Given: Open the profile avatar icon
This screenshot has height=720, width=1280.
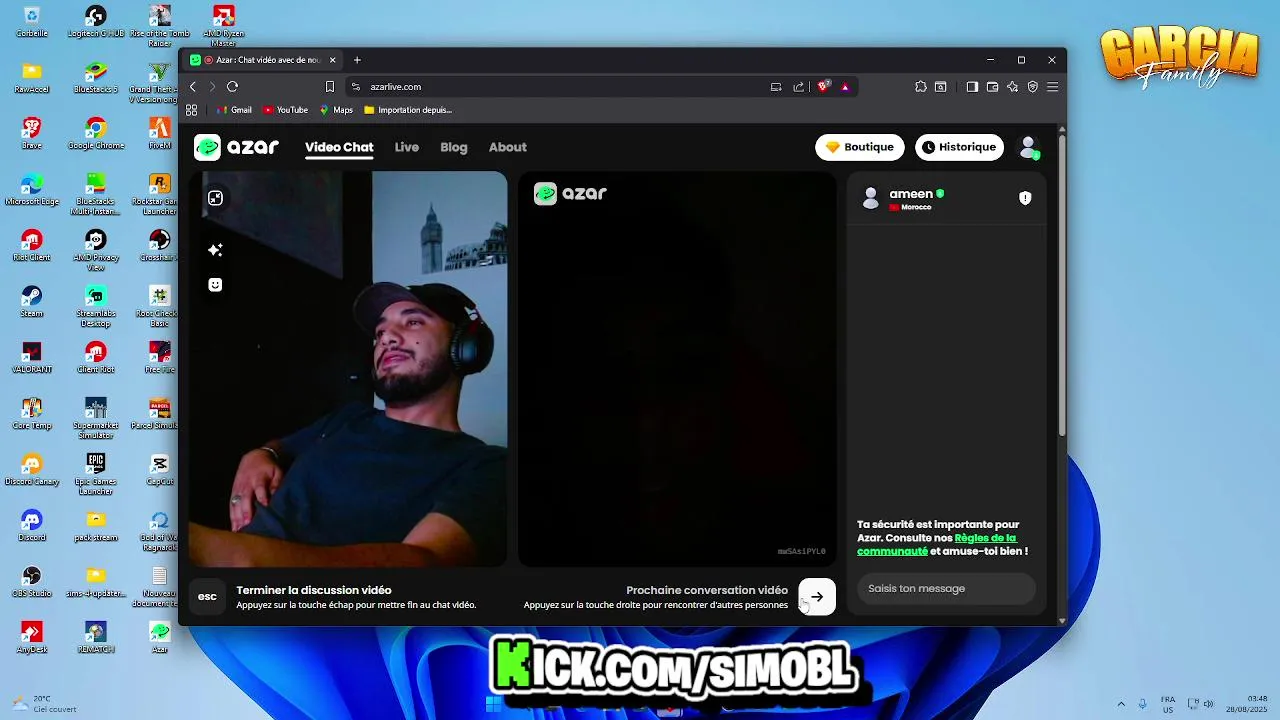Looking at the screenshot, I should (x=1028, y=147).
